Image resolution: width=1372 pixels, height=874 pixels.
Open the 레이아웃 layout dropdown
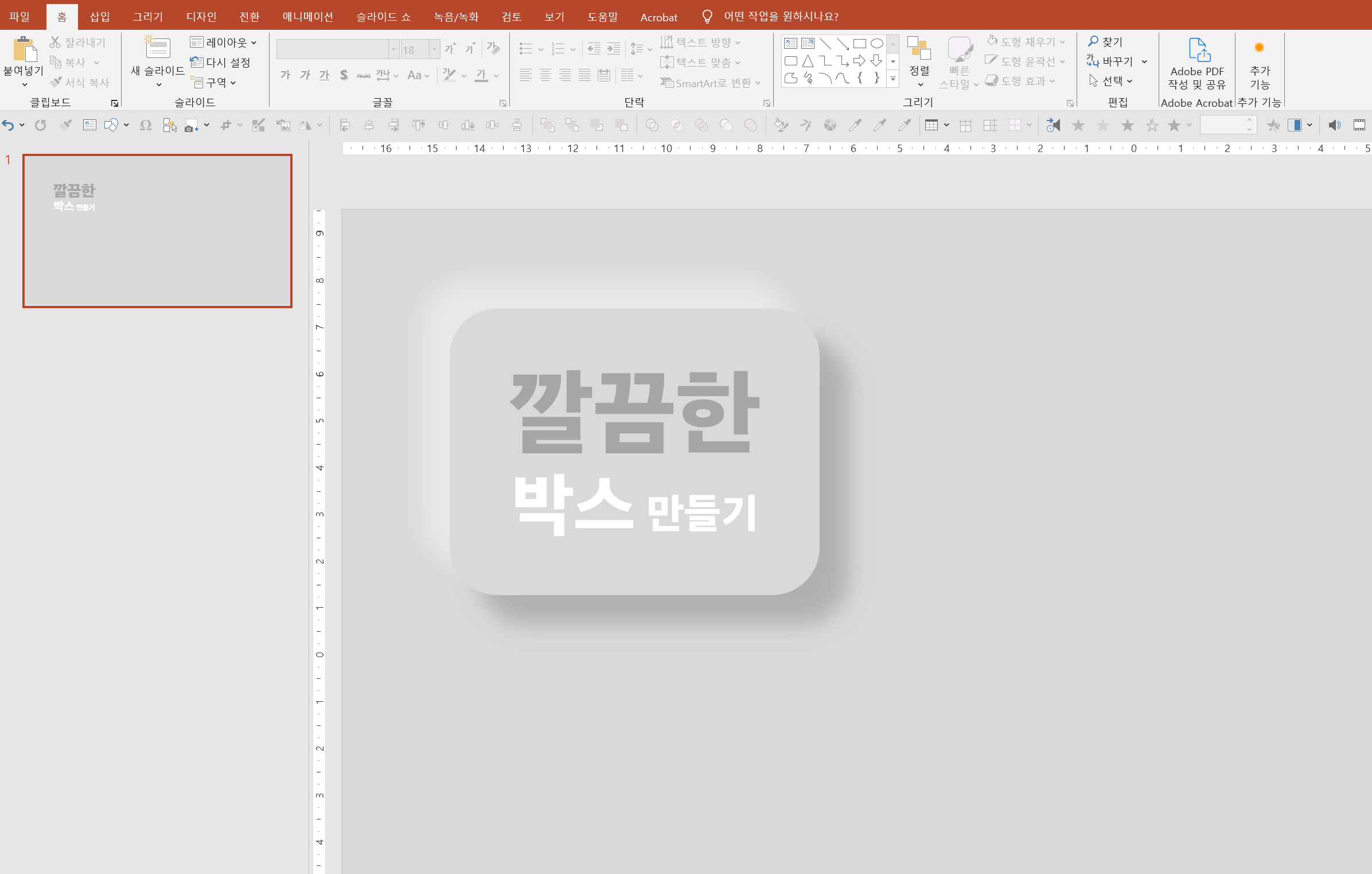coord(224,42)
